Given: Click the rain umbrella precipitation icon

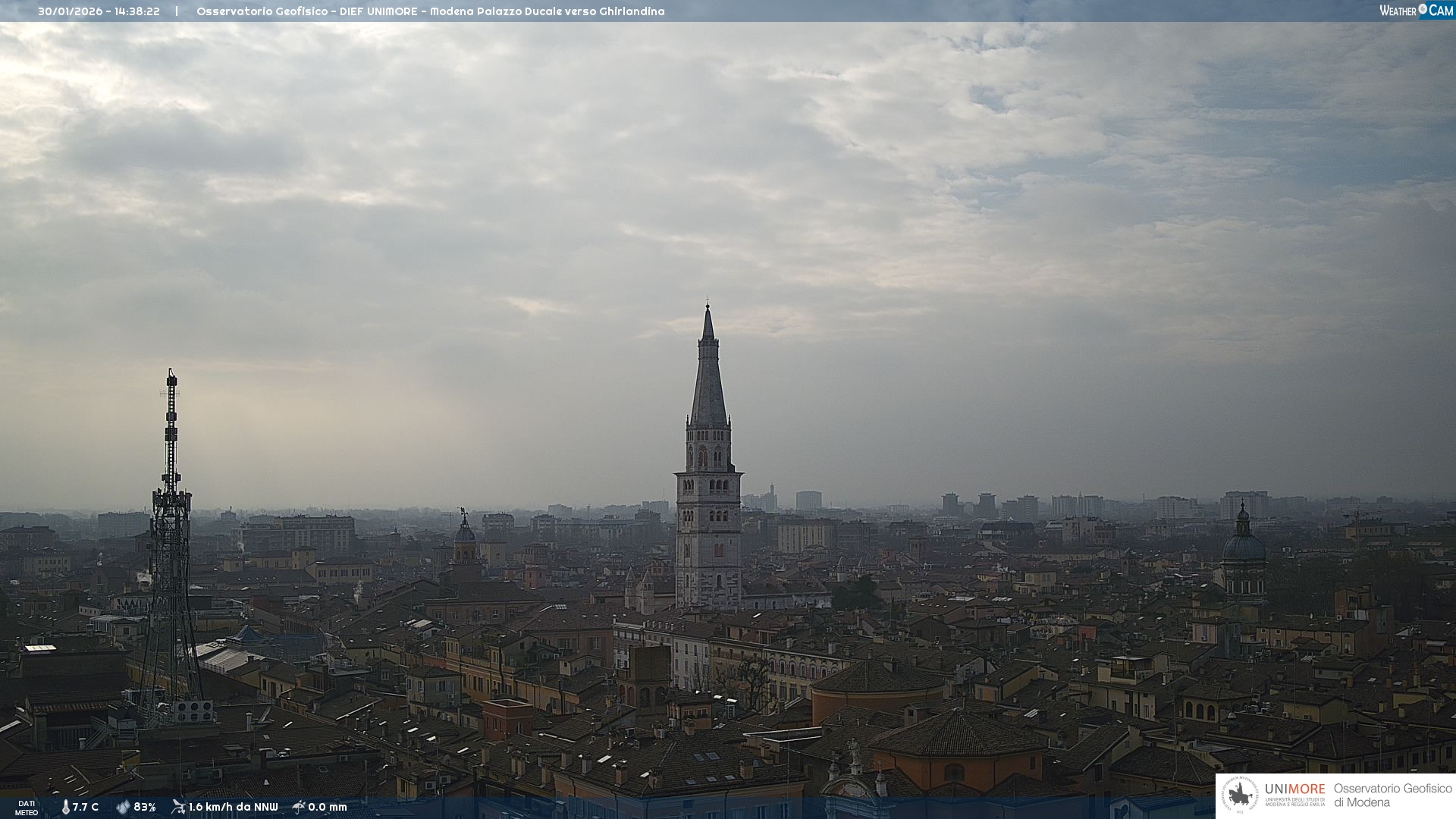Looking at the screenshot, I should click(299, 807).
